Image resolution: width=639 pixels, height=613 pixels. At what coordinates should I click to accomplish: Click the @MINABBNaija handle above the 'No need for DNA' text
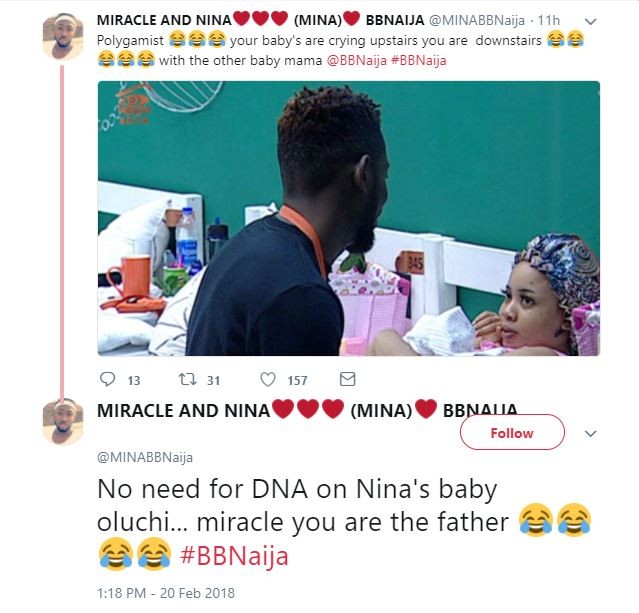click(x=145, y=457)
